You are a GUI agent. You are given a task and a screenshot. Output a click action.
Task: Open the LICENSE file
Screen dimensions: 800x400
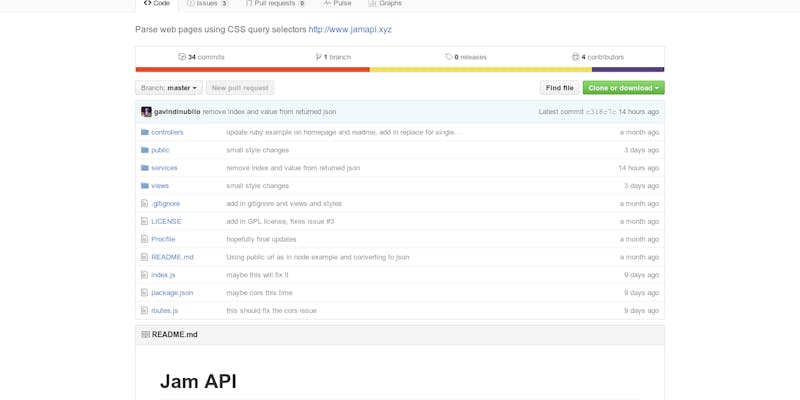(166, 221)
